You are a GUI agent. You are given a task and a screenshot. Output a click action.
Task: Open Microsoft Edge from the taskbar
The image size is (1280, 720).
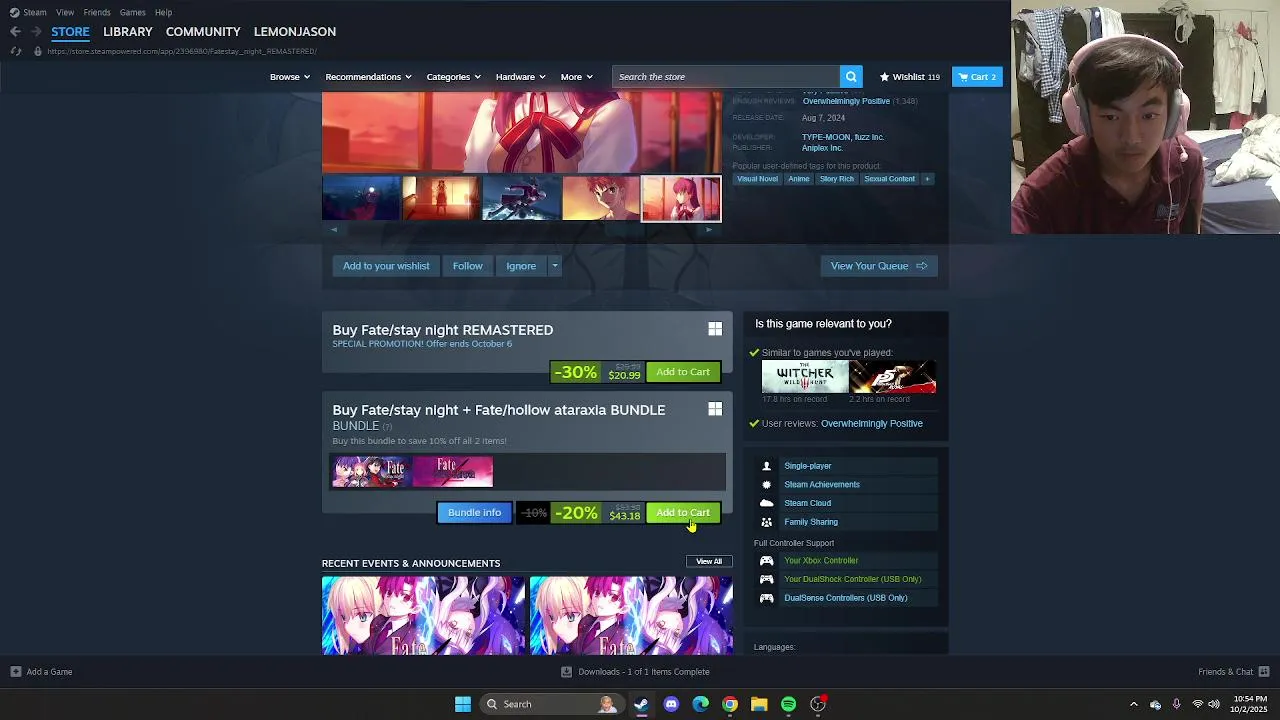[701, 704]
